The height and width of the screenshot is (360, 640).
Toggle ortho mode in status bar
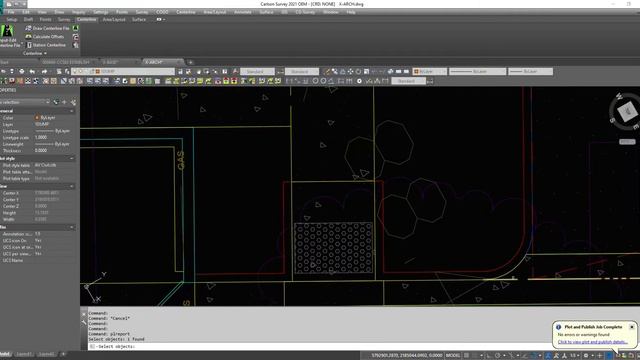tap(489, 356)
